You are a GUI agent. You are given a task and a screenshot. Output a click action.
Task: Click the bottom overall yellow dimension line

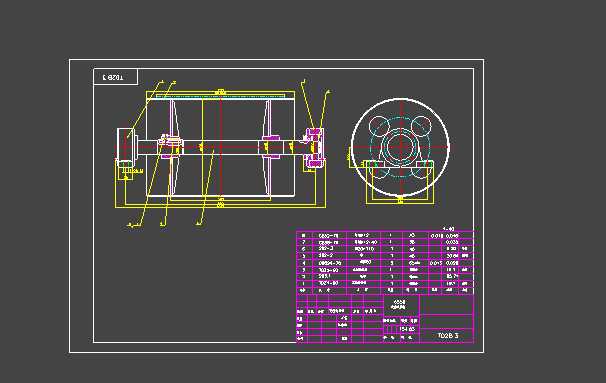pyautogui.click(x=220, y=206)
